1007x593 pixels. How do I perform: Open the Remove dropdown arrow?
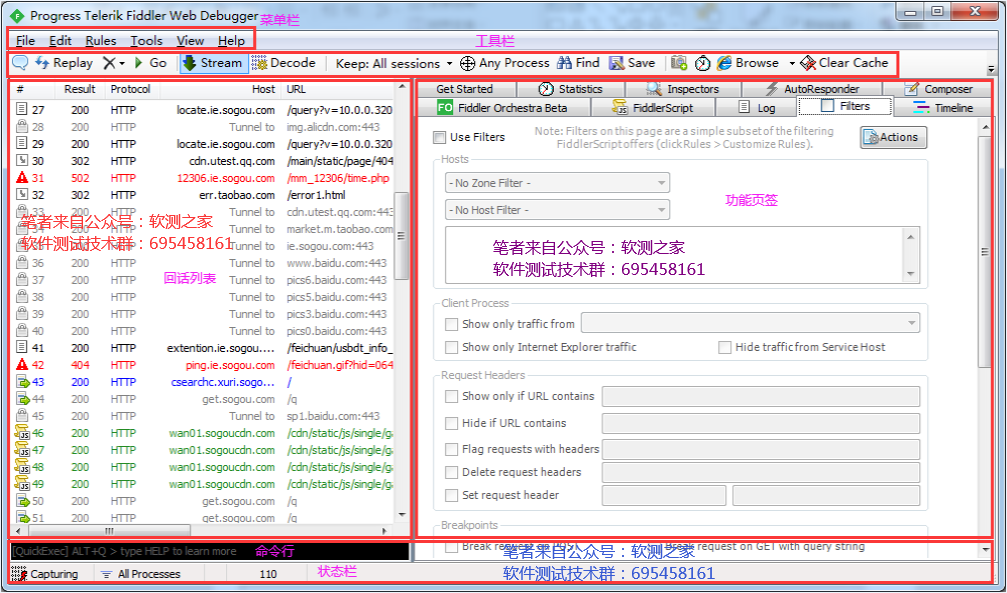[122, 63]
